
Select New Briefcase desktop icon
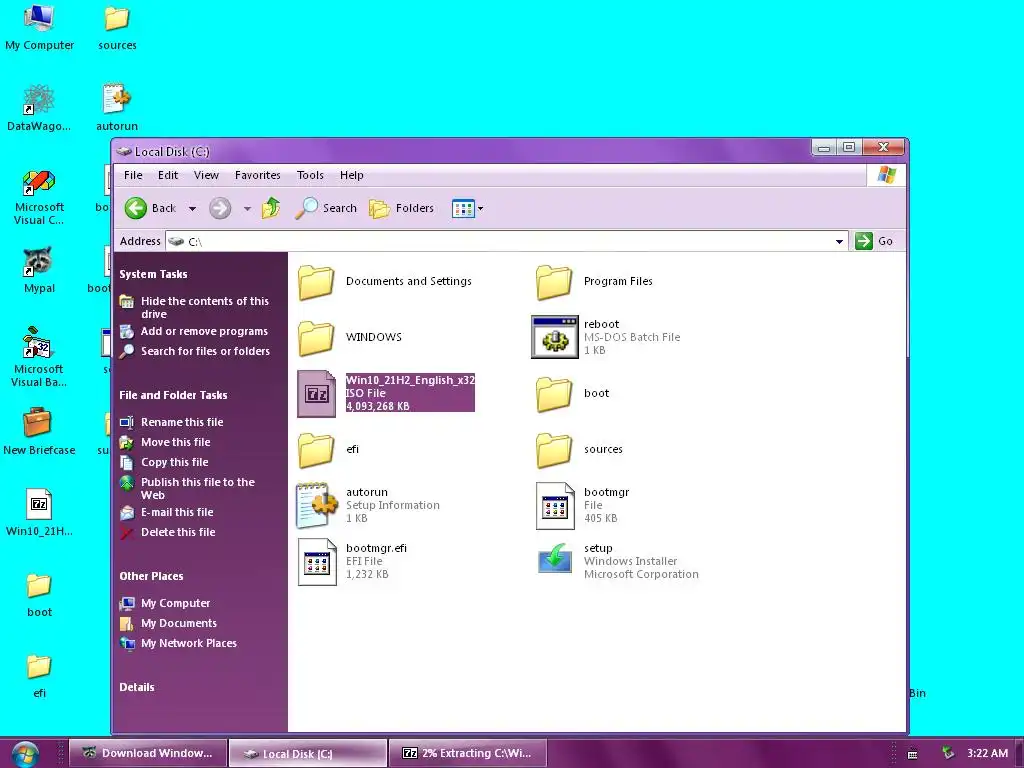coord(39,432)
